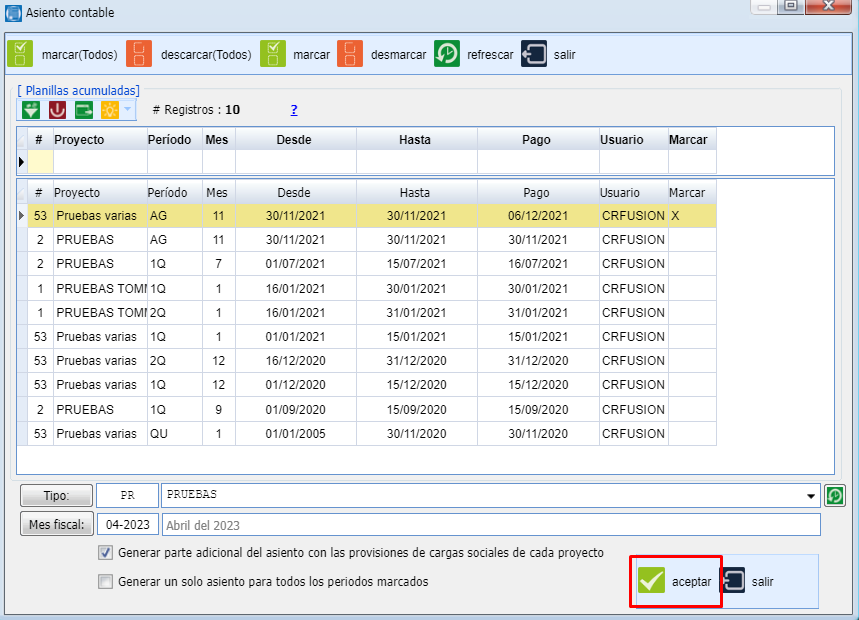The image size is (859, 620).
Task: Click the yellow light bulb icon
Action: tap(110, 110)
